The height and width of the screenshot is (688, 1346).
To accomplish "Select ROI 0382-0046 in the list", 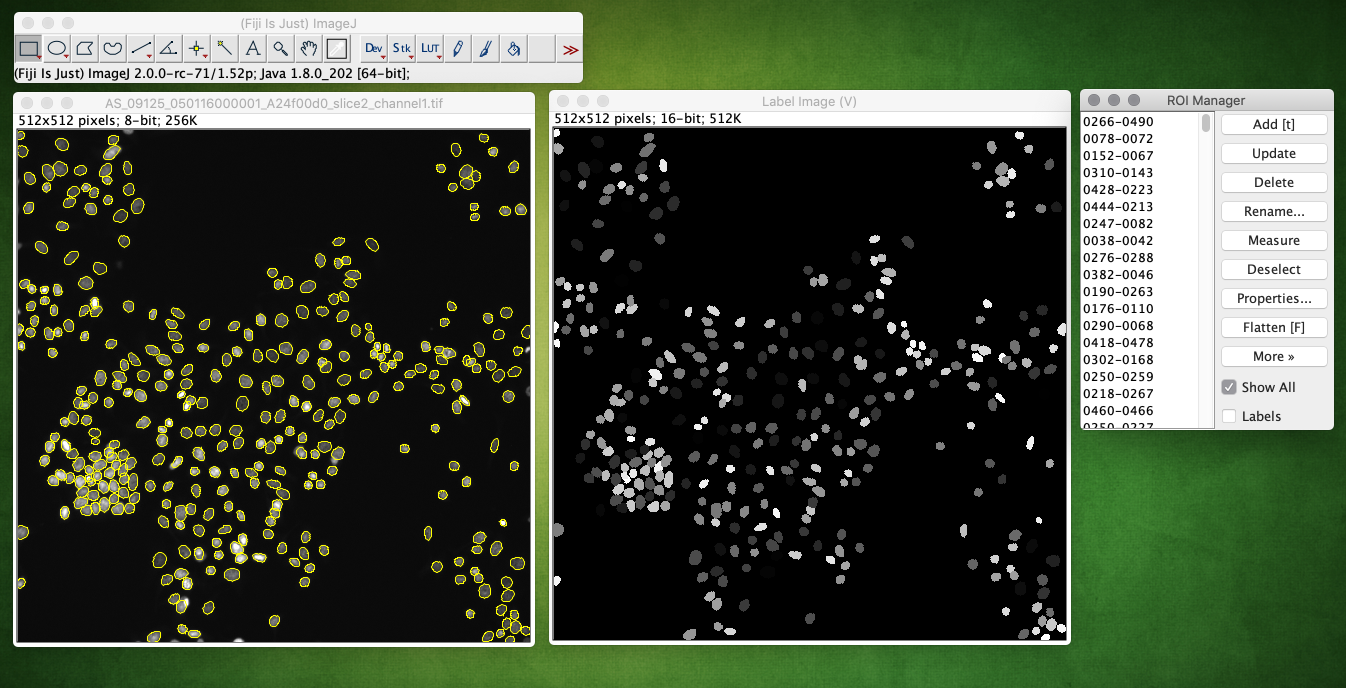I will click(x=1141, y=275).
